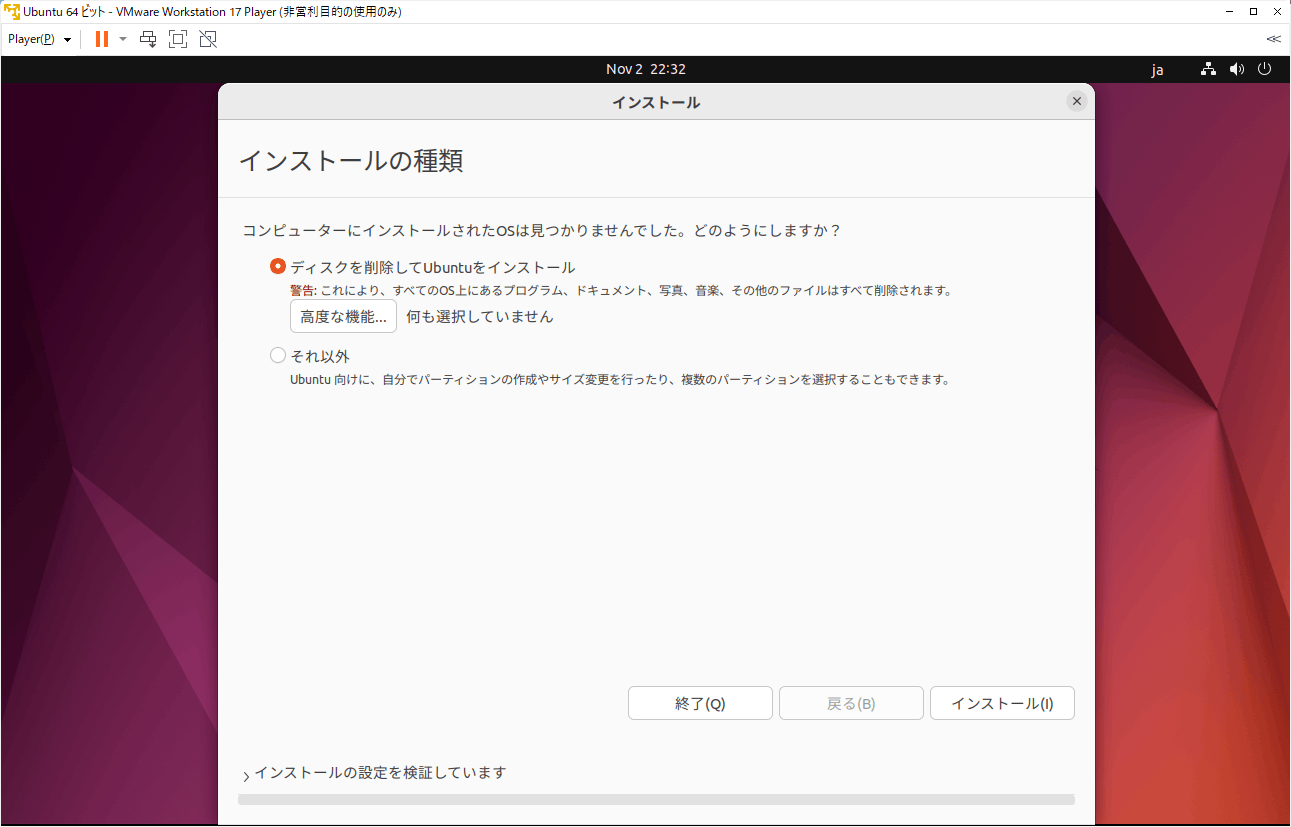Click the インストール(I) button
Screen dimensions: 1291x827
1002,703
